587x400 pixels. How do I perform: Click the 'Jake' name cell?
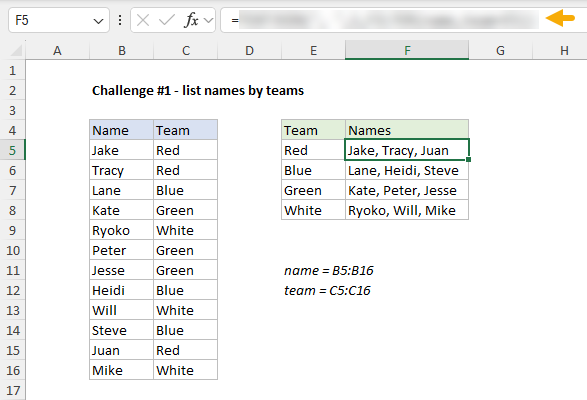tap(121, 150)
